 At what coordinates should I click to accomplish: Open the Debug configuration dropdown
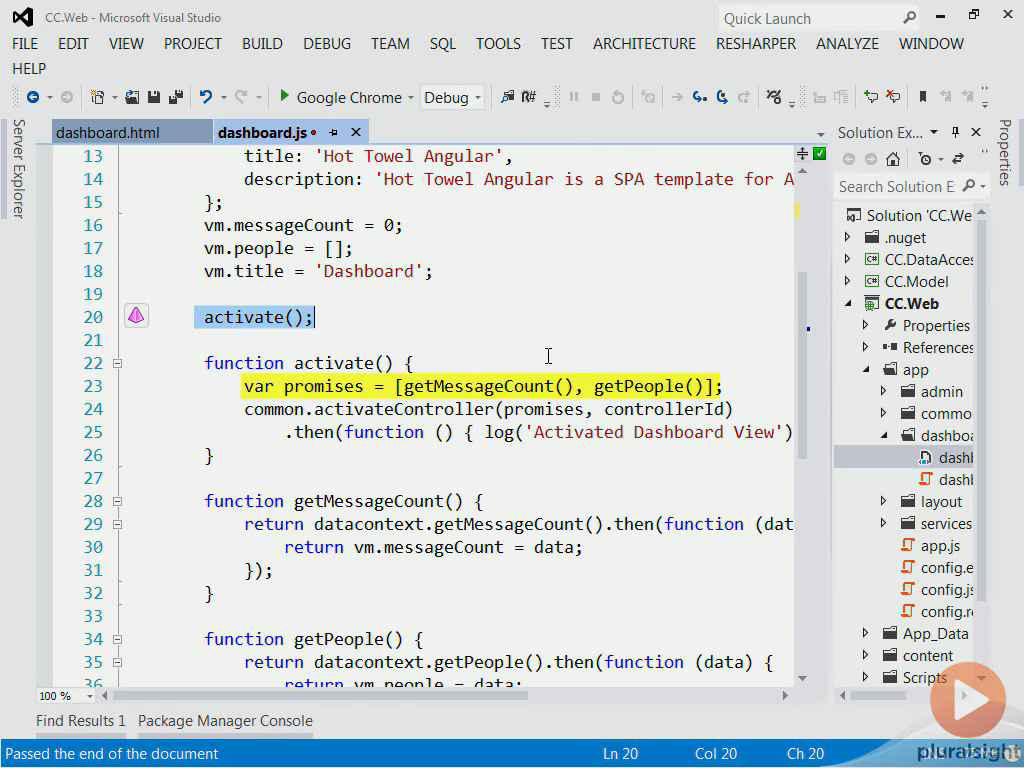[x=477, y=97]
